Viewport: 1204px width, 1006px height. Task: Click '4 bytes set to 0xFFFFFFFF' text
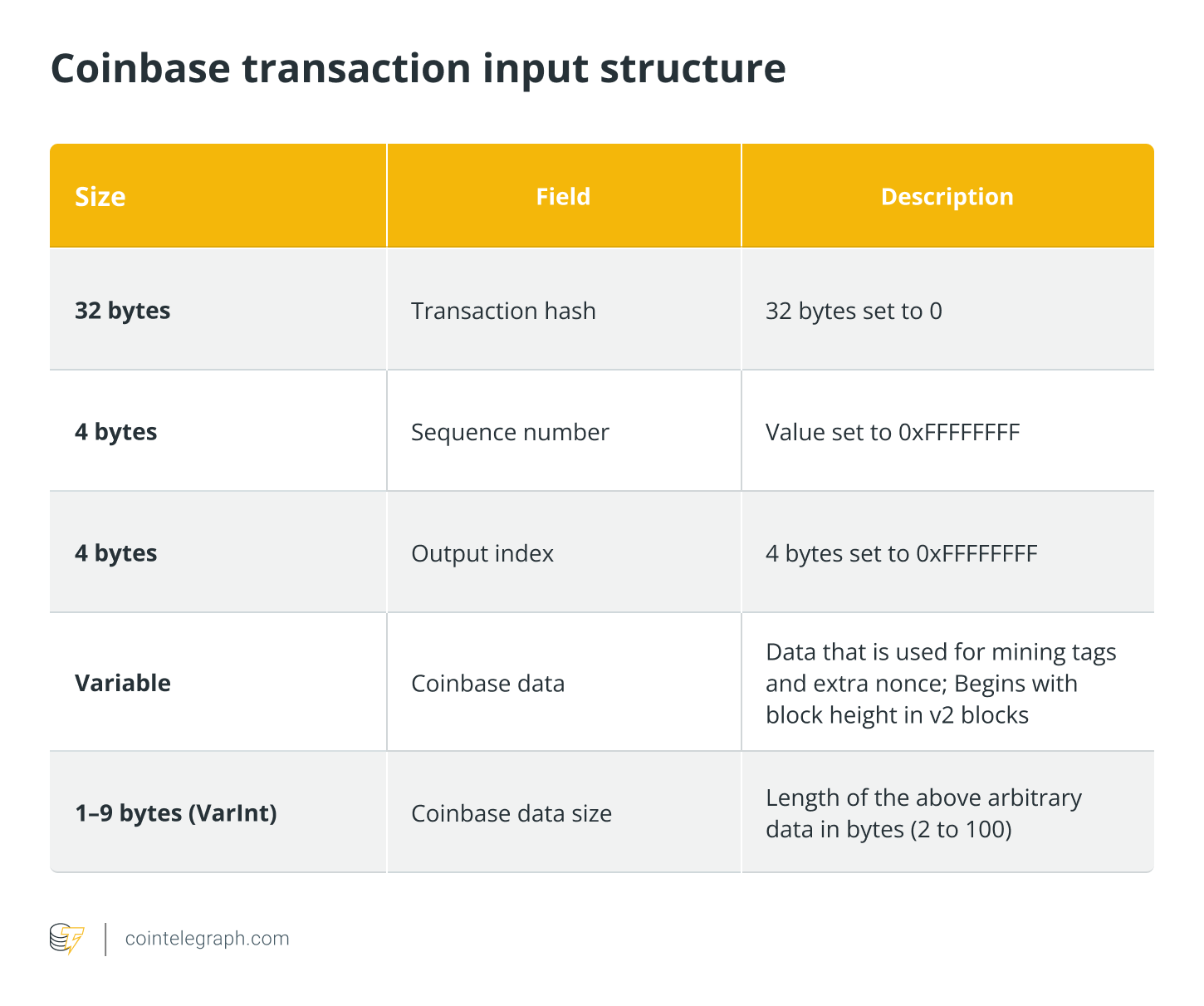click(902, 553)
